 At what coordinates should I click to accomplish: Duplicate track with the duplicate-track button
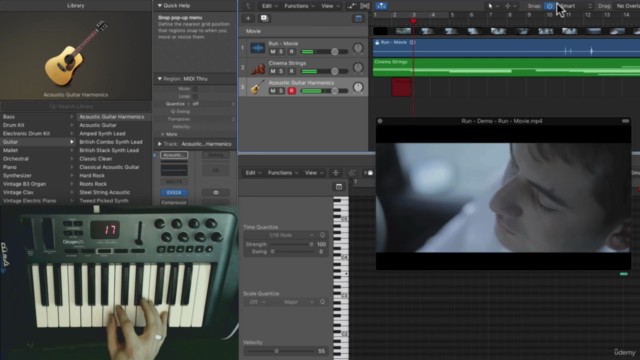pos(264,18)
